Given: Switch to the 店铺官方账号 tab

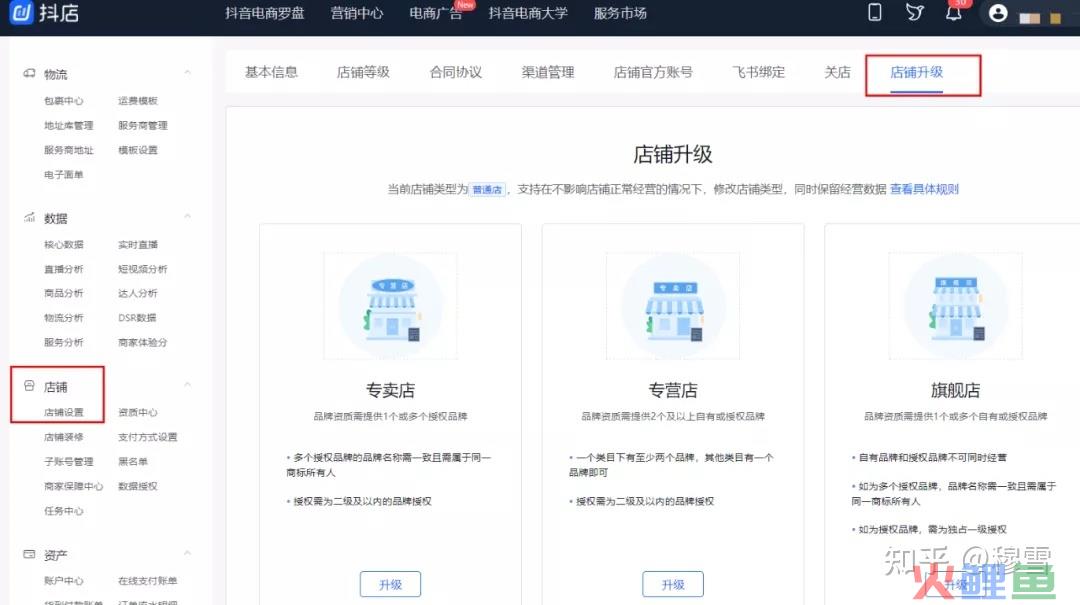Looking at the screenshot, I should coord(653,72).
